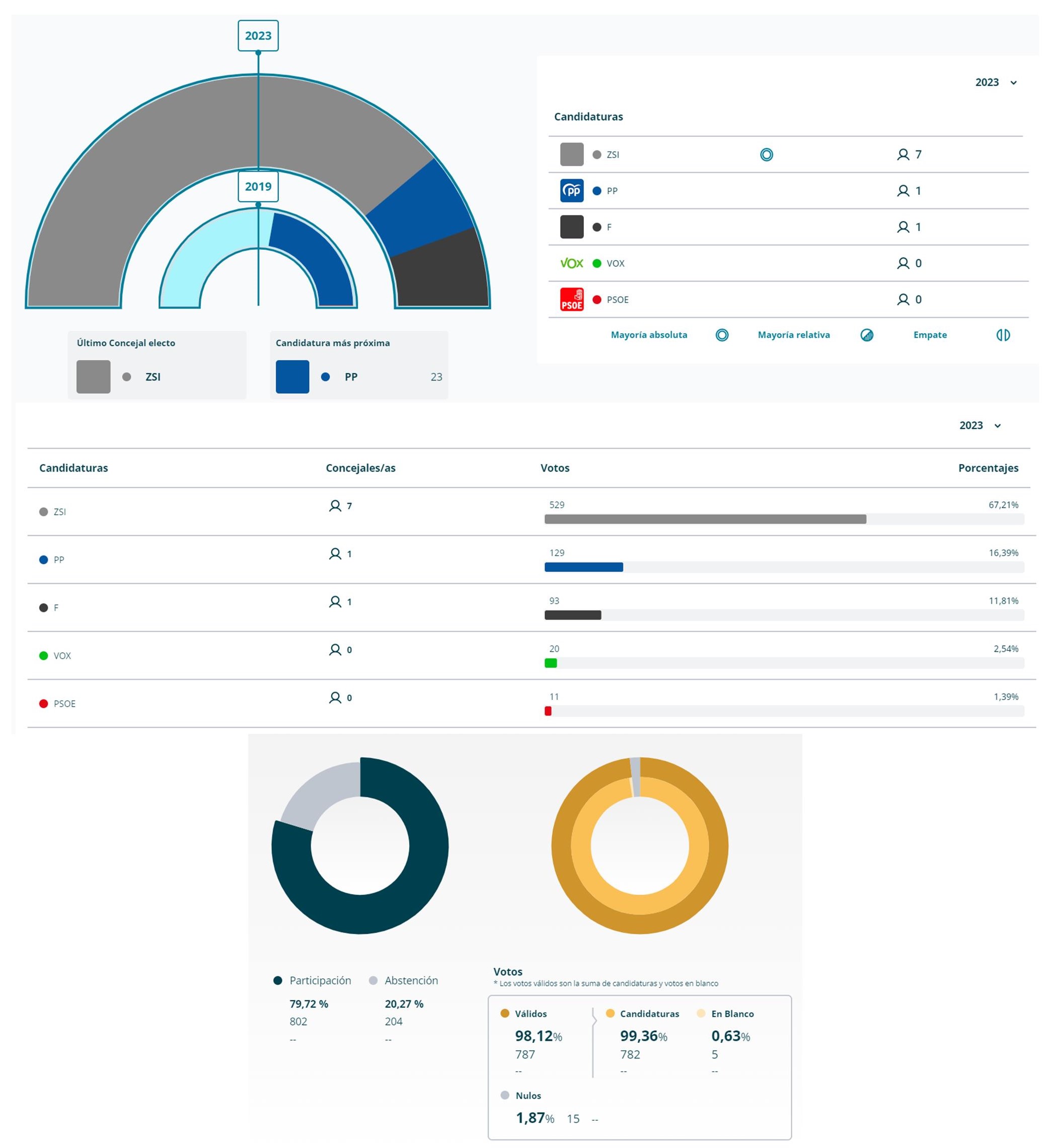Image resolution: width=1045 pixels, height=1148 pixels.
Task: Click the F dark vote bar
Action: (x=572, y=615)
